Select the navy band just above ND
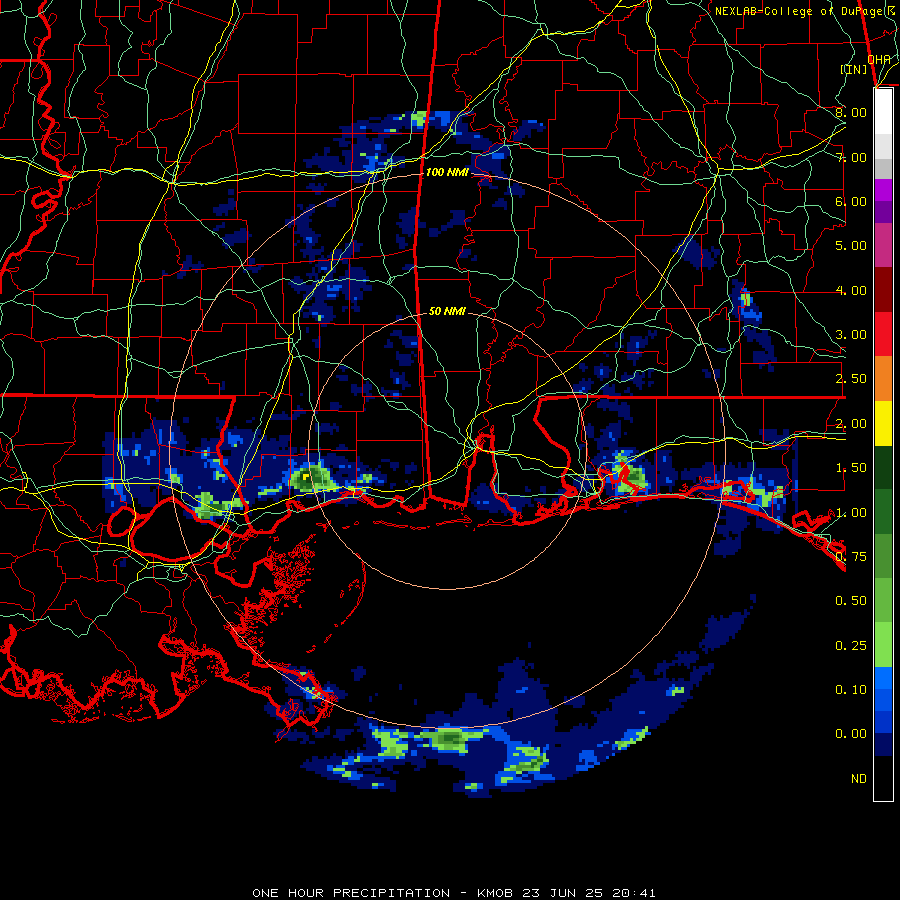 point(883,745)
